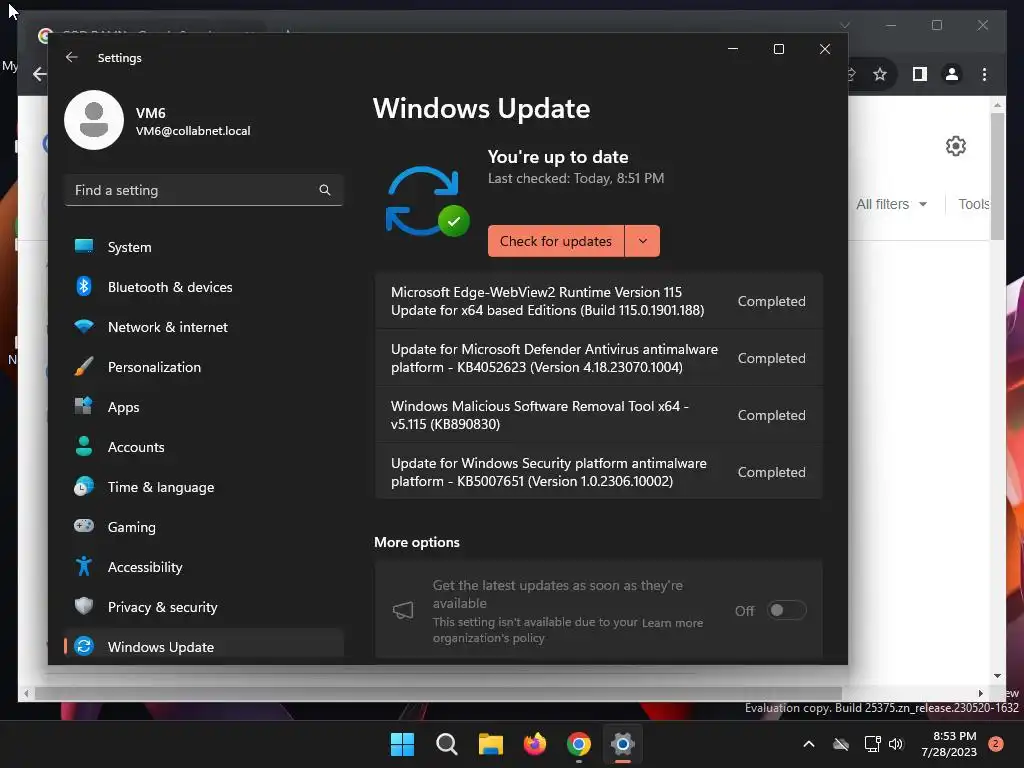The image size is (1024, 768).
Task: Select the Windows Security platform KB5007651 entry
Action: (598, 472)
